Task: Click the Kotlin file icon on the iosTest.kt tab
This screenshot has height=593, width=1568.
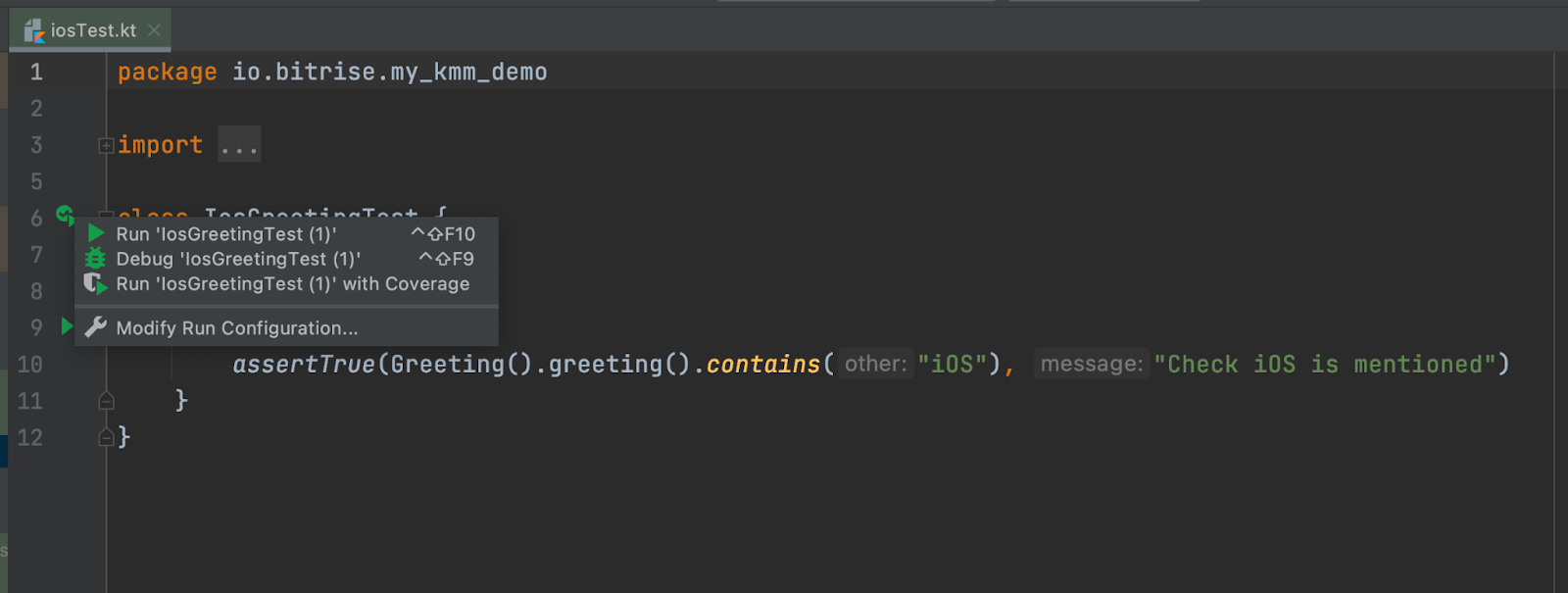Action: [34, 31]
